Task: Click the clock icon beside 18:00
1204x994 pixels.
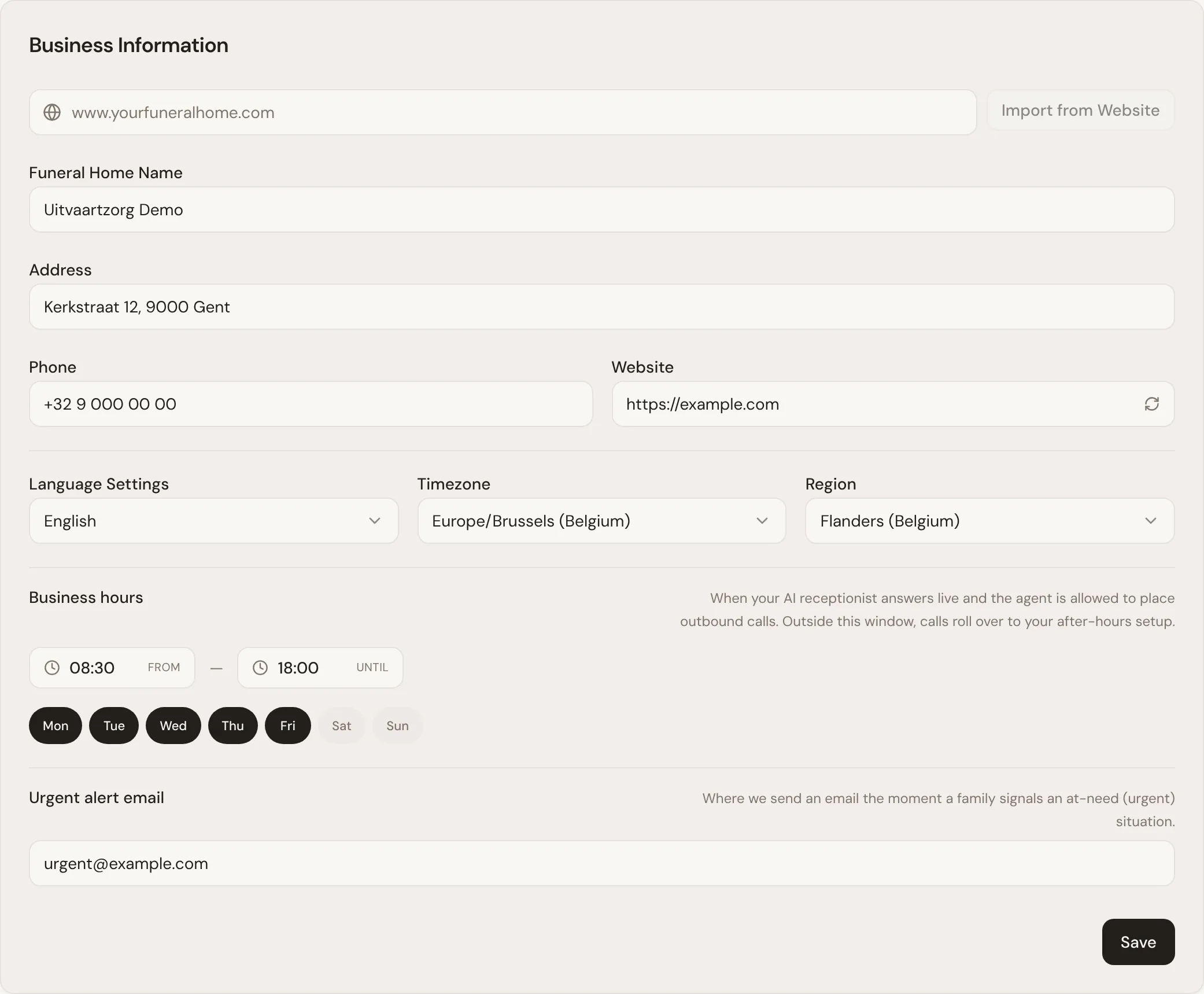Action: pyautogui.click(x=260, y=668)
